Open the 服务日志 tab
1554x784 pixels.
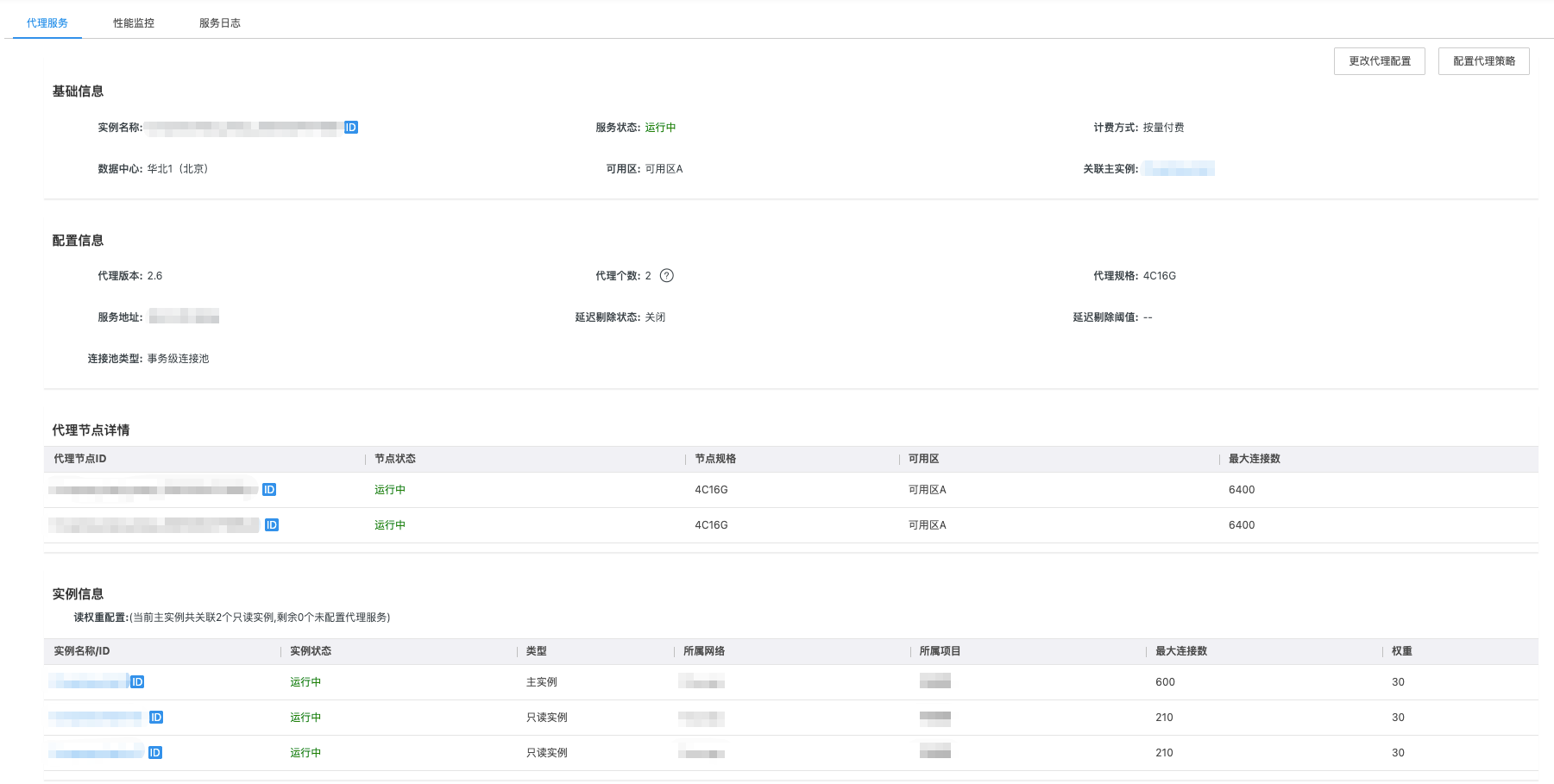tap(220, 23)
